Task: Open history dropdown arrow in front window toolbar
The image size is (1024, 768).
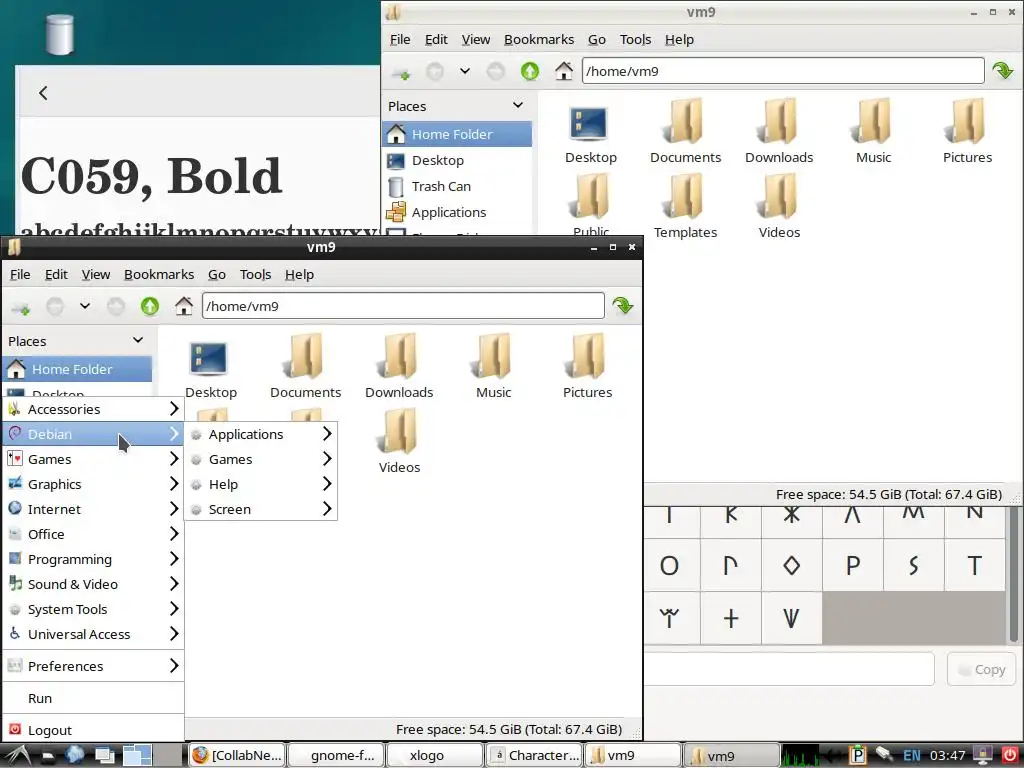Action: click(x=85, y=305)
